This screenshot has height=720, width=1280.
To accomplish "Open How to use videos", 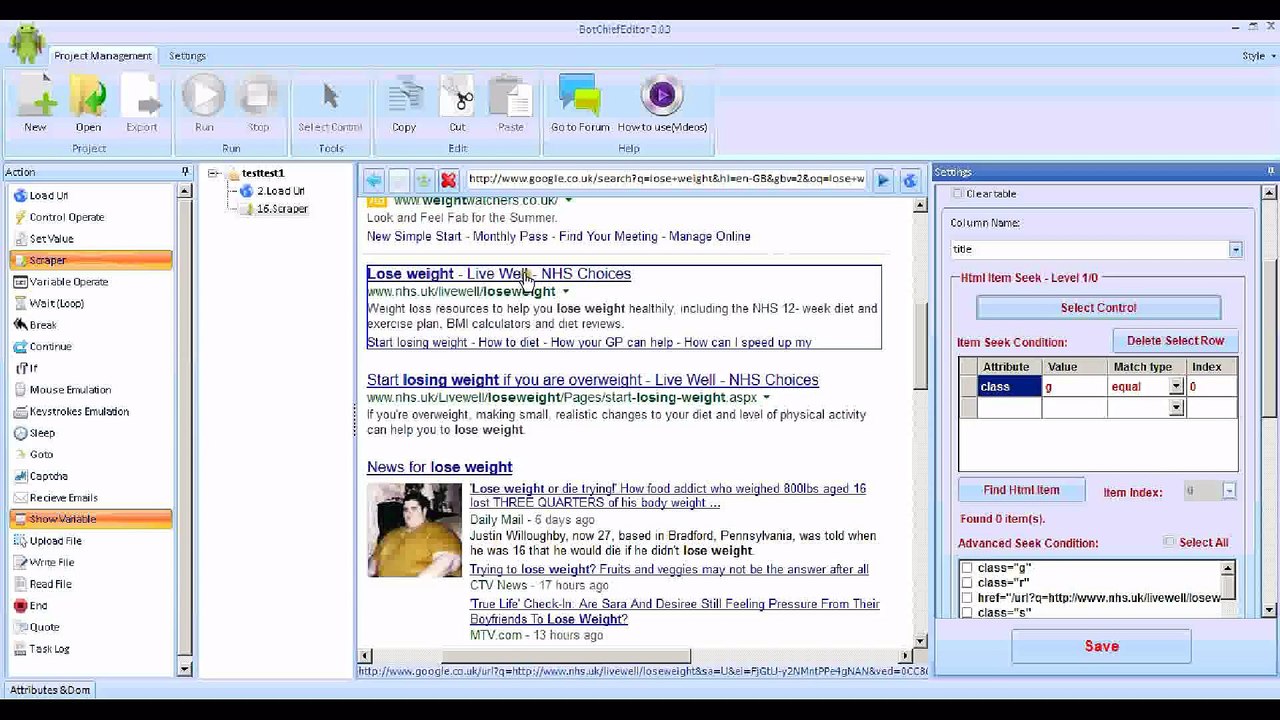I will click(x=662, y=103).
